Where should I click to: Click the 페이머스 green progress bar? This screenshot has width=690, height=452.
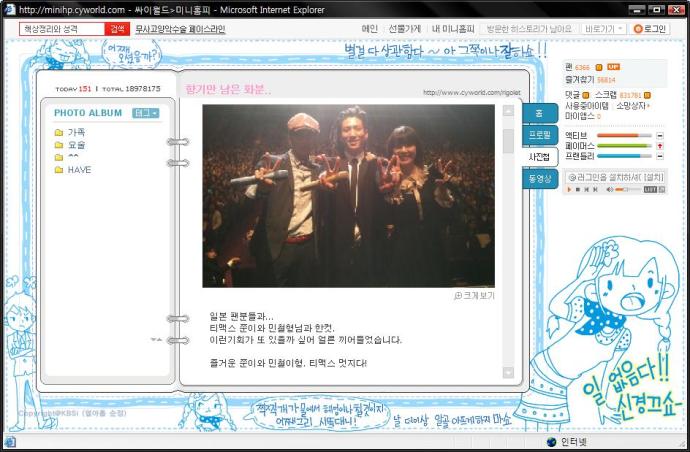[624, 146]
